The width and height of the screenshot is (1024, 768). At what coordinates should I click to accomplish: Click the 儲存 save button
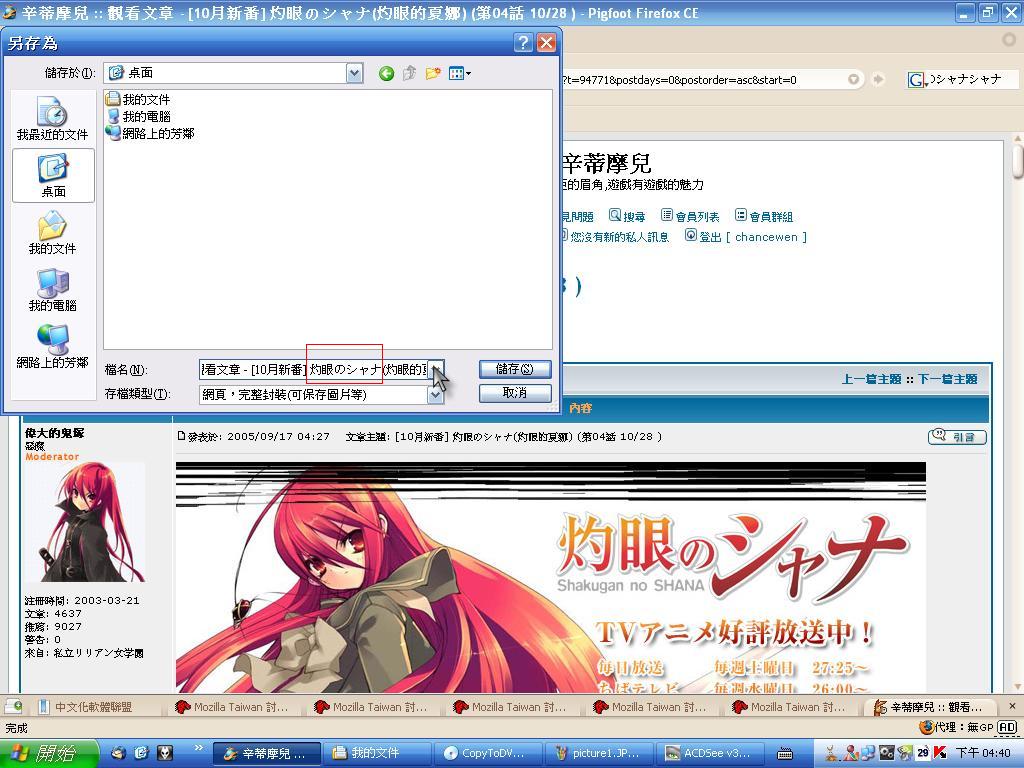515,369
